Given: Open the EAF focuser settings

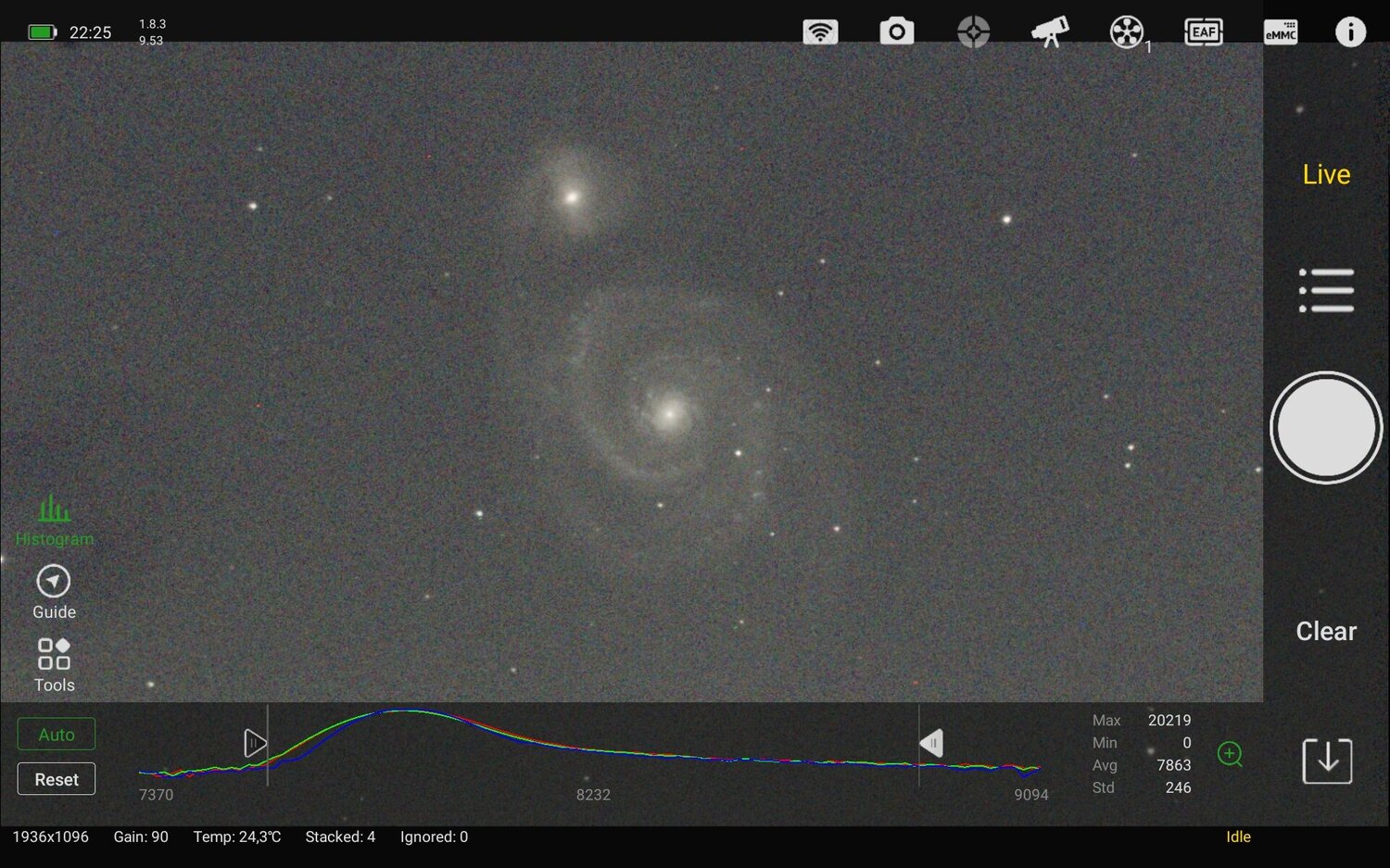Looking at the screenshot, I should coord(1203,31).
